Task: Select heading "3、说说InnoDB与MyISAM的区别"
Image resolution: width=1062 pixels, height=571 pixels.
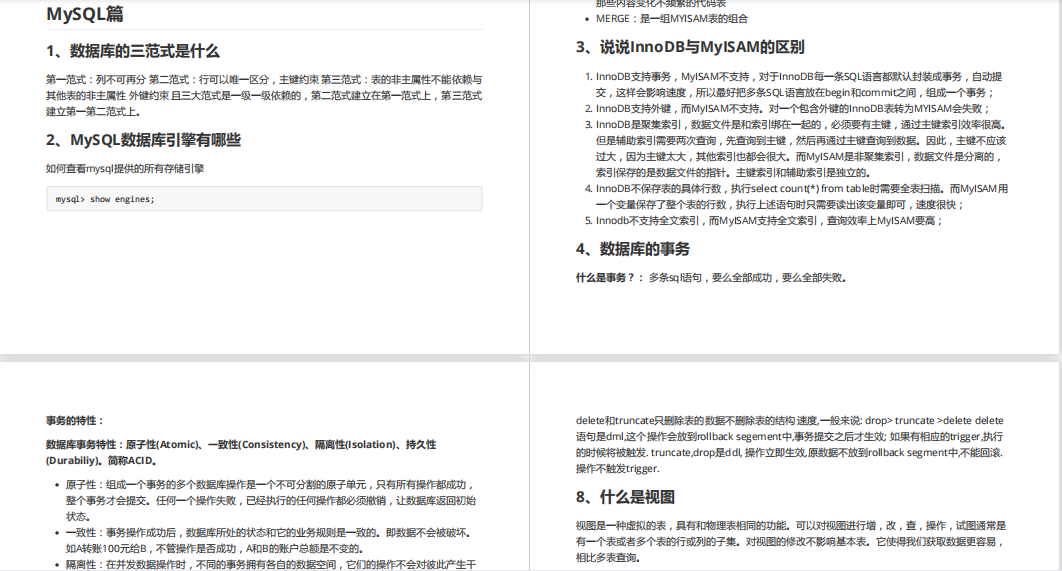Action: (690, 47)
